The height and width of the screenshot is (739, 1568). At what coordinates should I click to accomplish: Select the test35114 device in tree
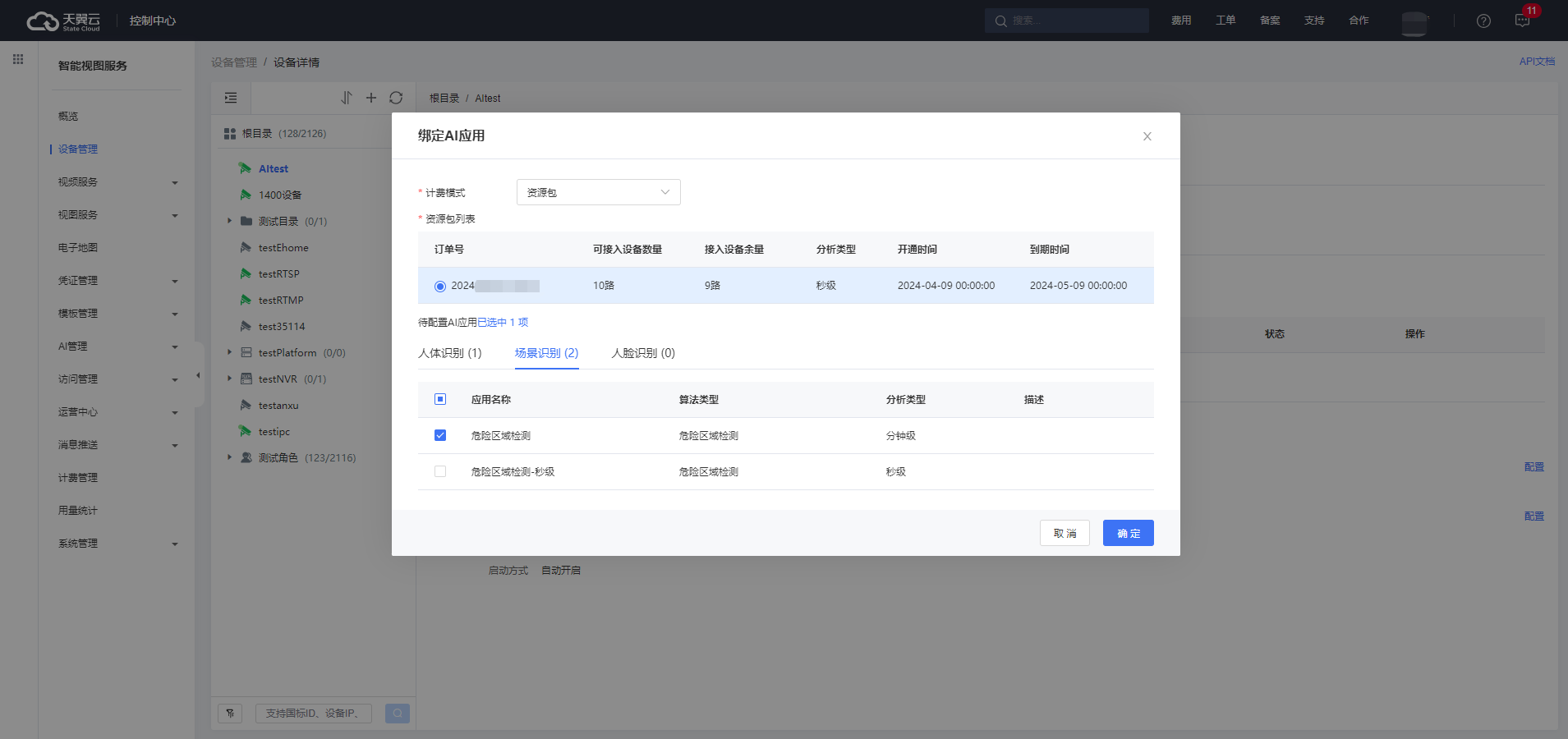pyautogui.click(x=282, y=327)
